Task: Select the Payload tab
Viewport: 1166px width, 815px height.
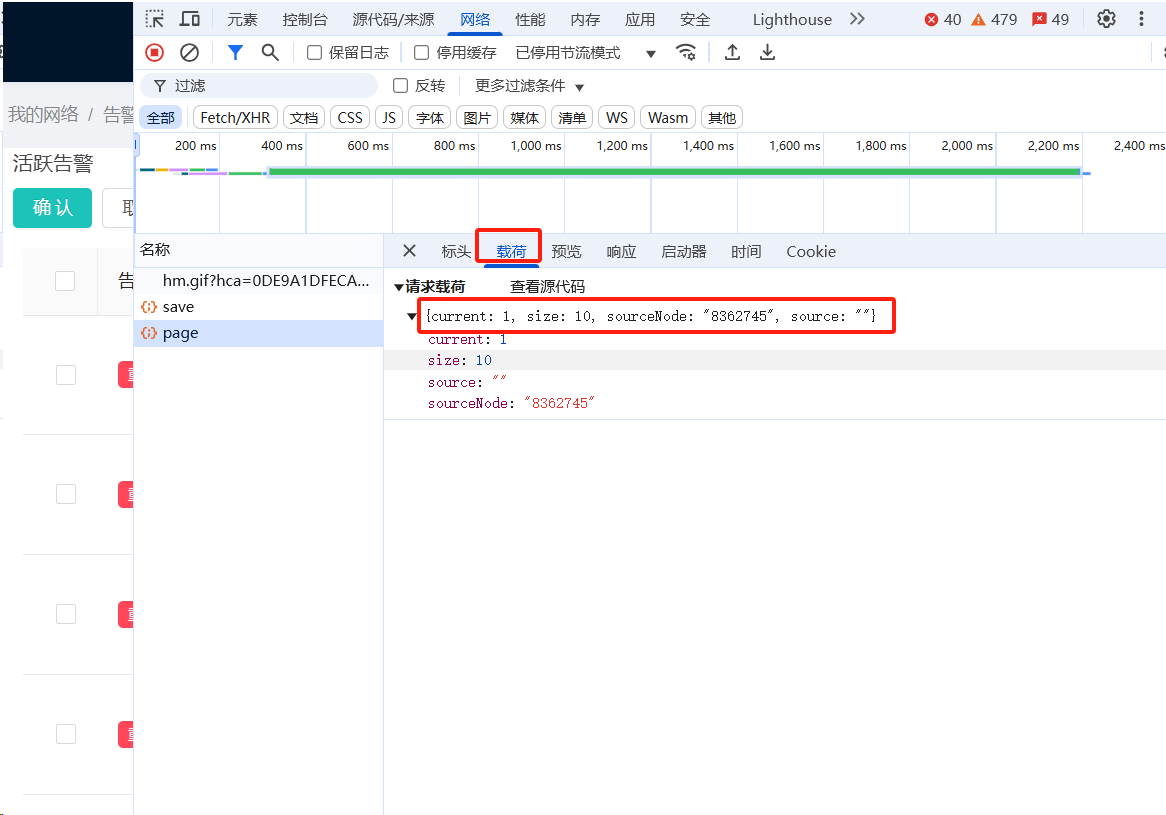Action: click(511, 251)
